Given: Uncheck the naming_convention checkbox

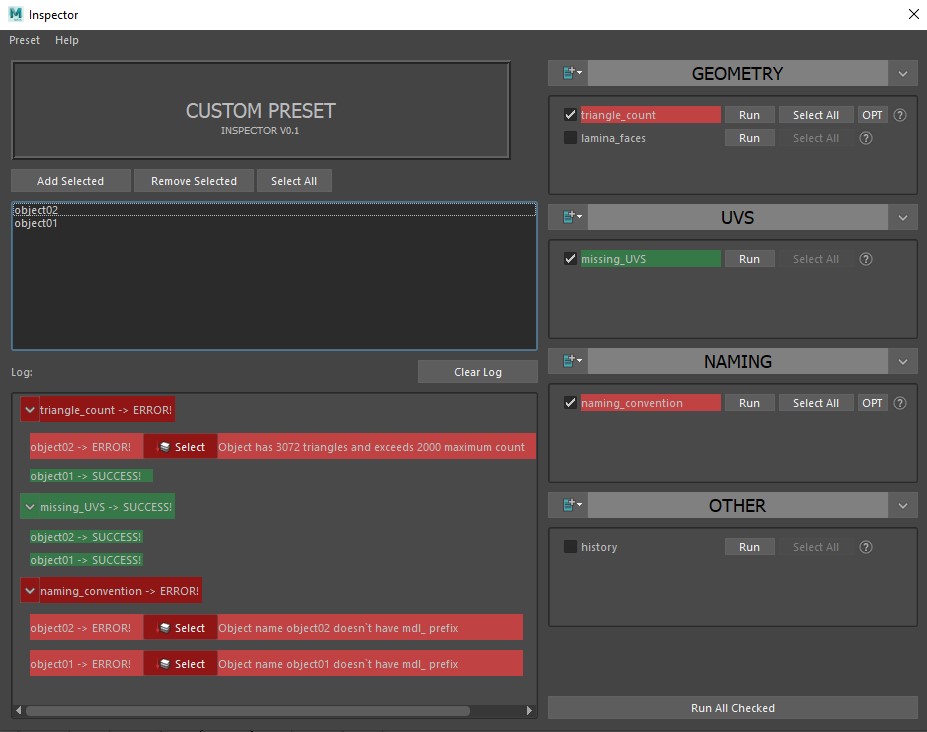Looking at the screenshot, I should coord(571,402).
